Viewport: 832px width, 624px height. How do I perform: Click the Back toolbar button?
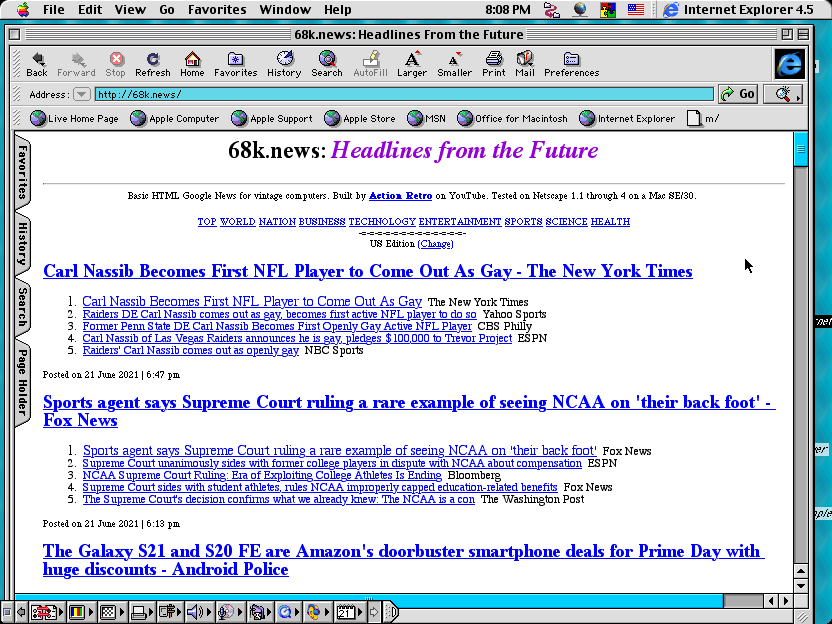click(x=37, y=64)
